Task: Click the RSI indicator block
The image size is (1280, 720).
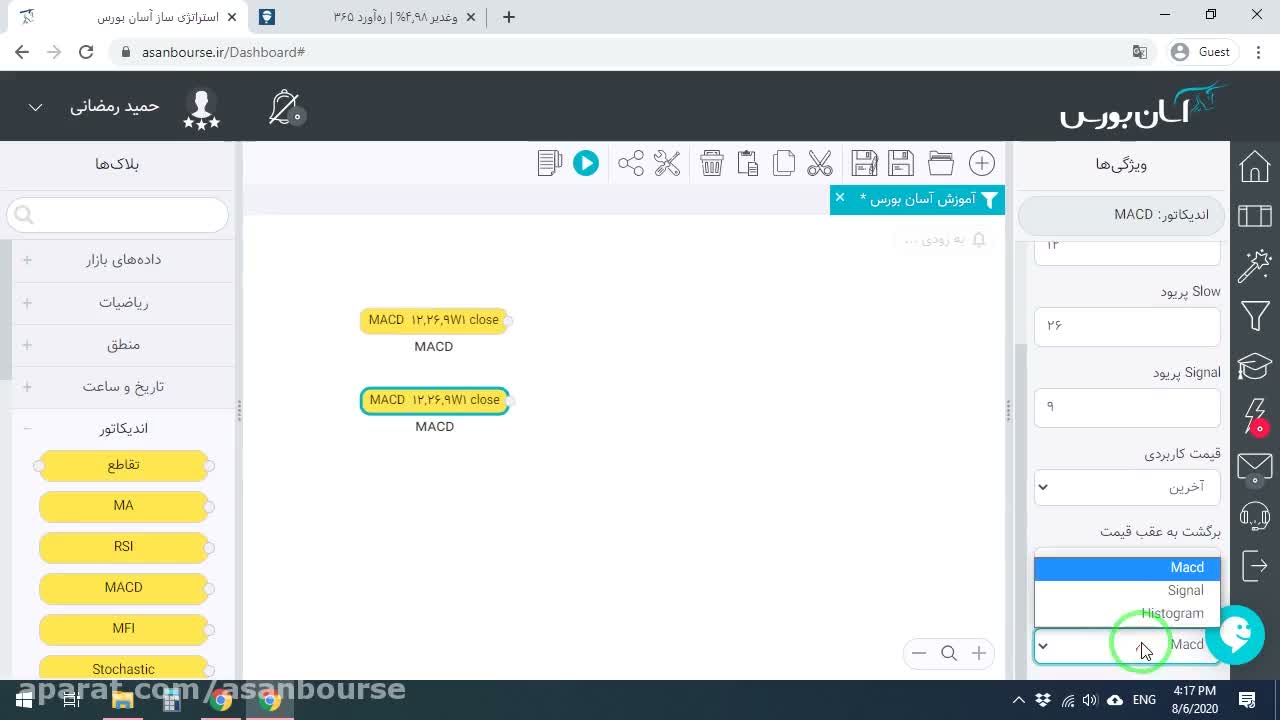Action: [x=124, y=546]
